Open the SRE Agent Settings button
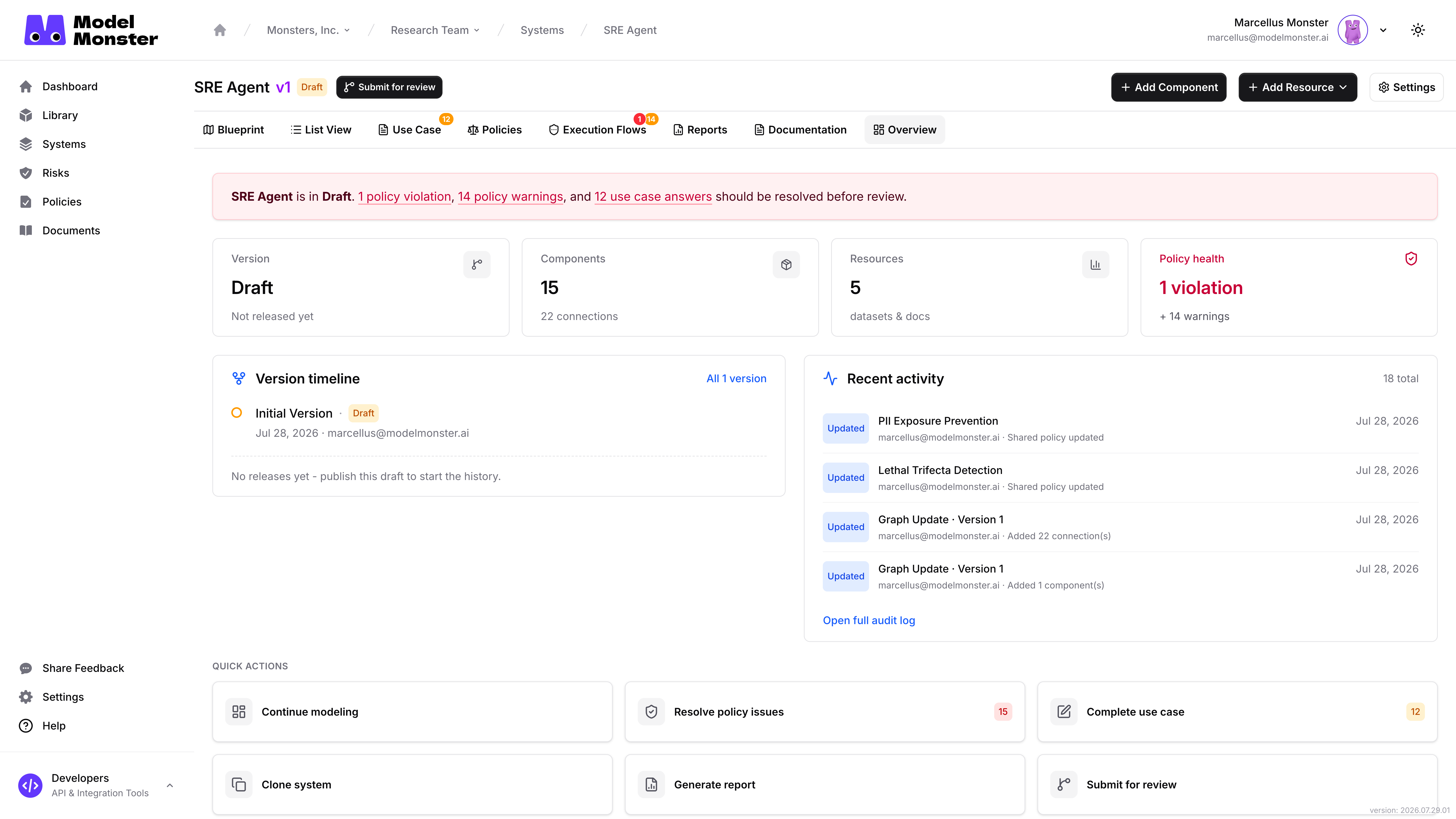Screen dimensions: 1456x819 click(1406, 87)
